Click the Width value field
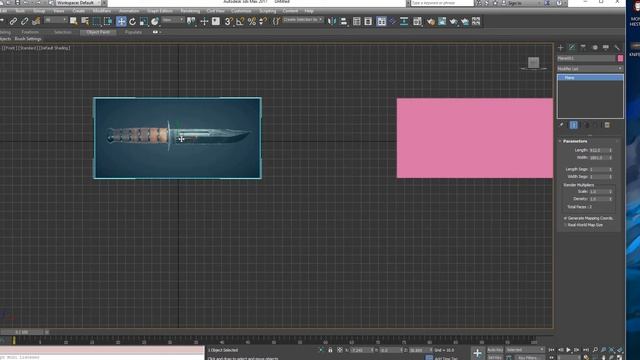 [598, 158]
